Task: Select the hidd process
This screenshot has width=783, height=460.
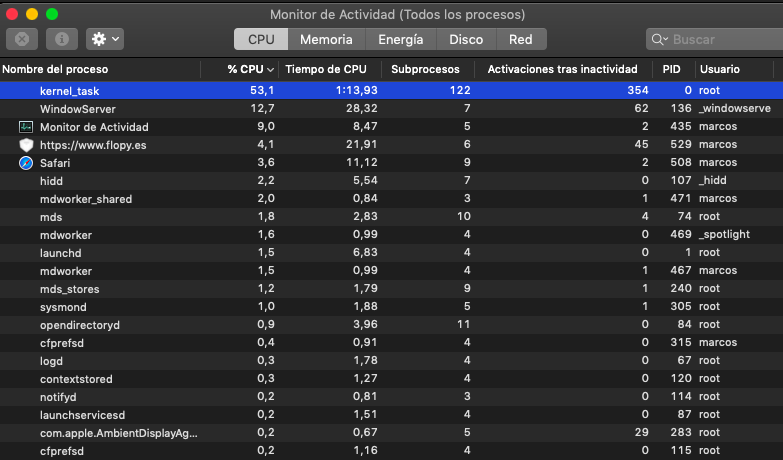Action: (51, 181)
